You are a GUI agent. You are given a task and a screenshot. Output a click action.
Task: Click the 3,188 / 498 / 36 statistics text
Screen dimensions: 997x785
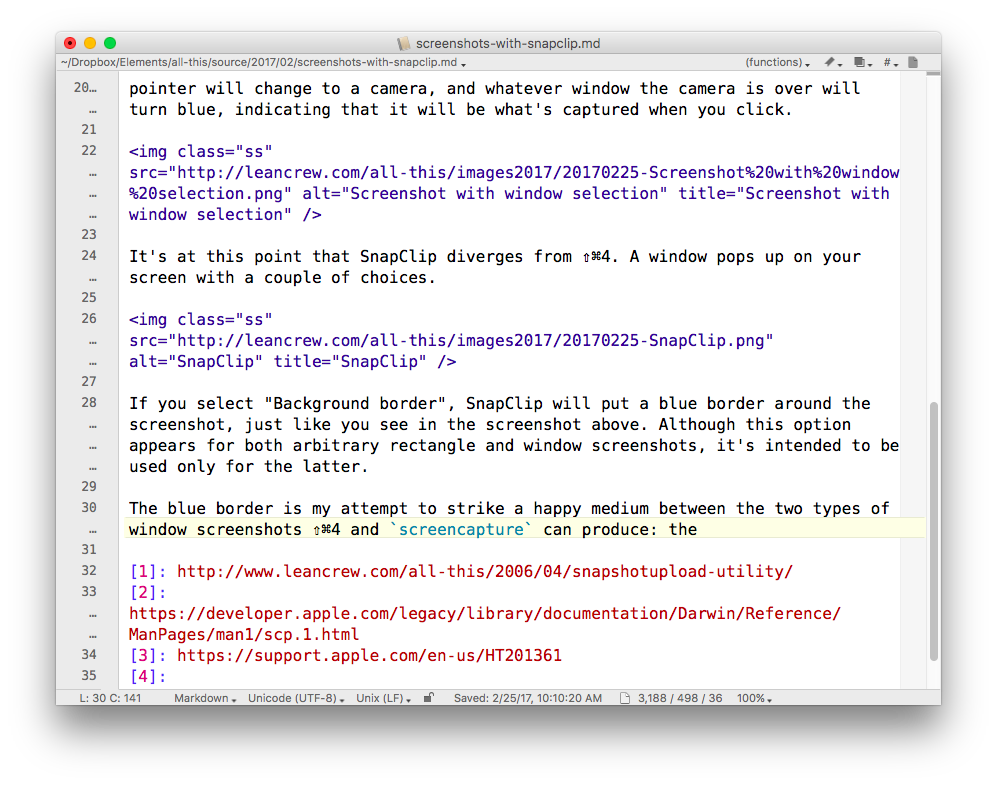680,698
